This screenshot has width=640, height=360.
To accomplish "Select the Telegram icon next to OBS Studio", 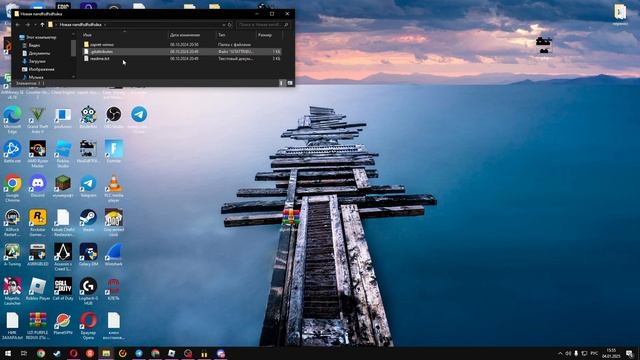I will [x=139, y=115].
